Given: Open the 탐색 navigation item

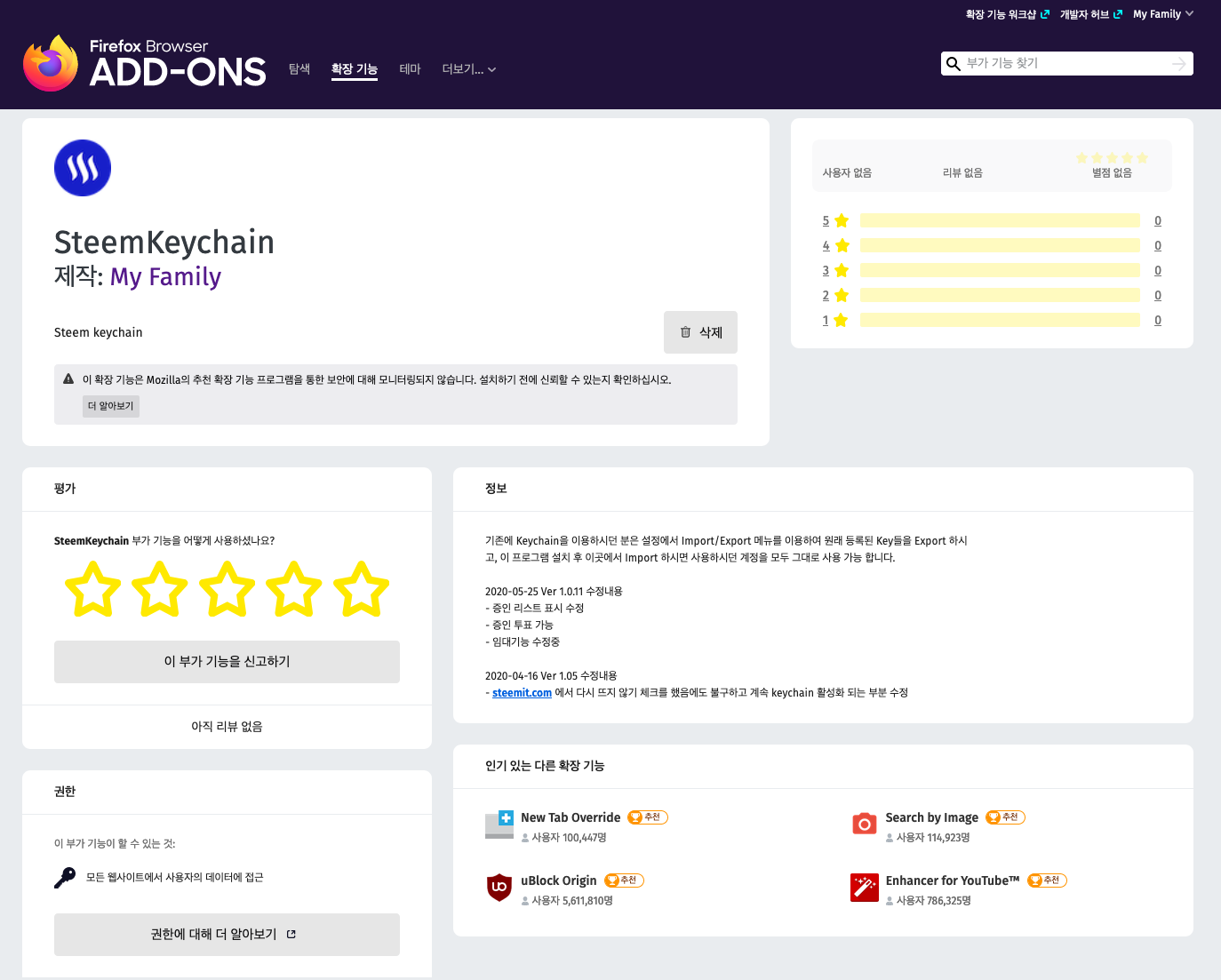Looking at the screenshot, I should [299, 69].
